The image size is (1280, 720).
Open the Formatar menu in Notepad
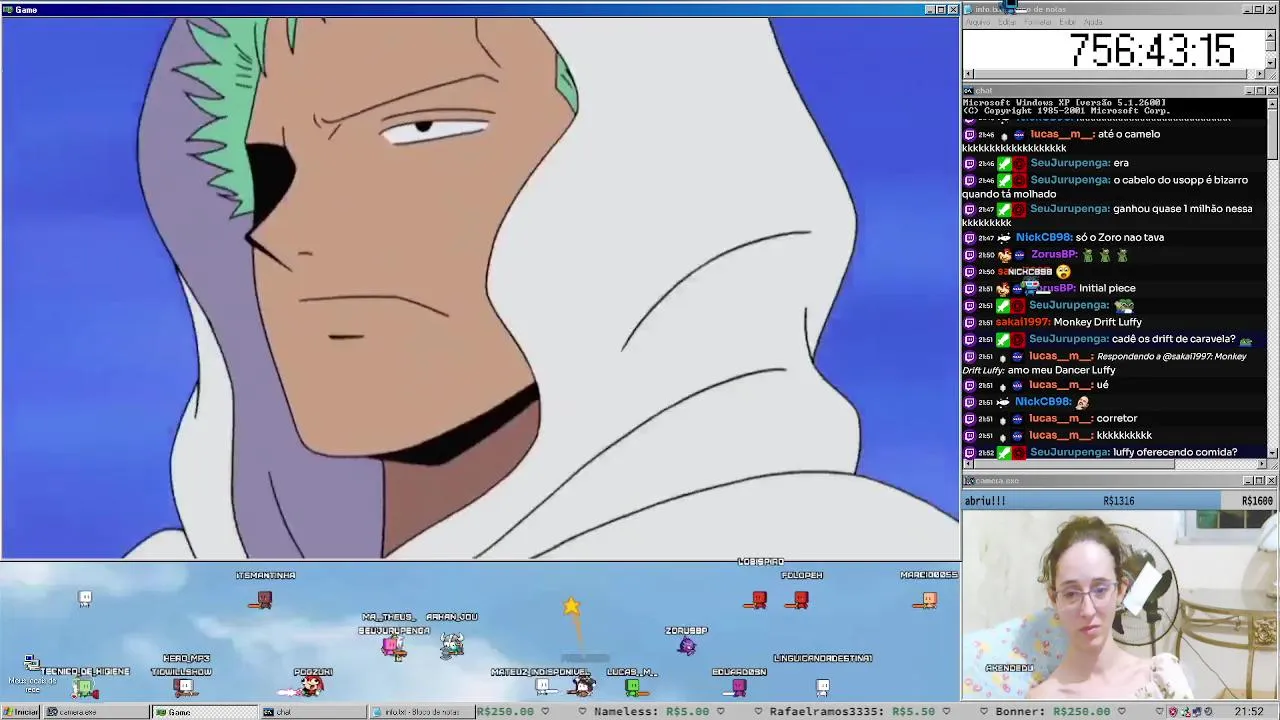click(x=1038, y=22)
